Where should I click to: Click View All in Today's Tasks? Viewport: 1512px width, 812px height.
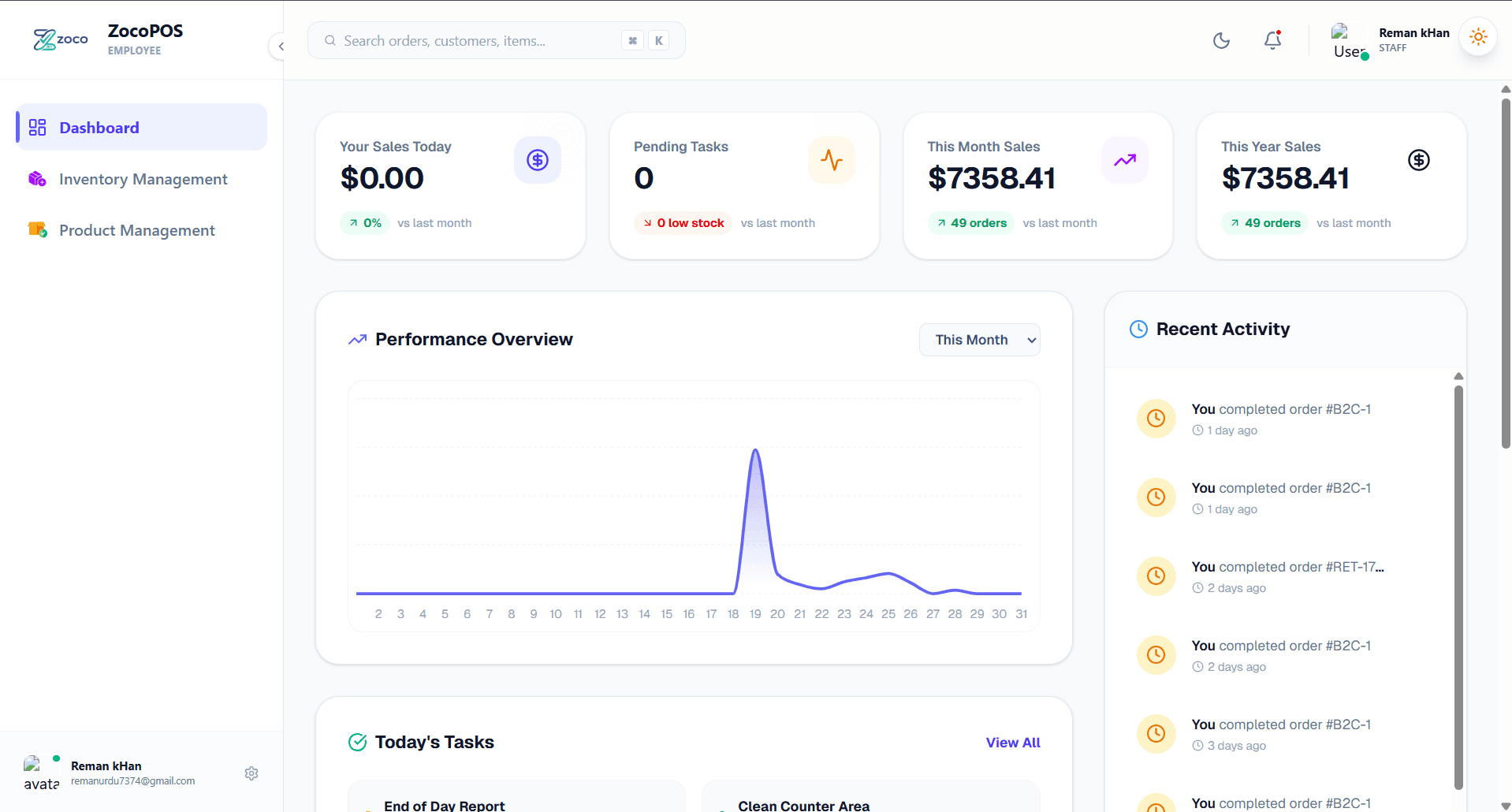point(1012,742)
